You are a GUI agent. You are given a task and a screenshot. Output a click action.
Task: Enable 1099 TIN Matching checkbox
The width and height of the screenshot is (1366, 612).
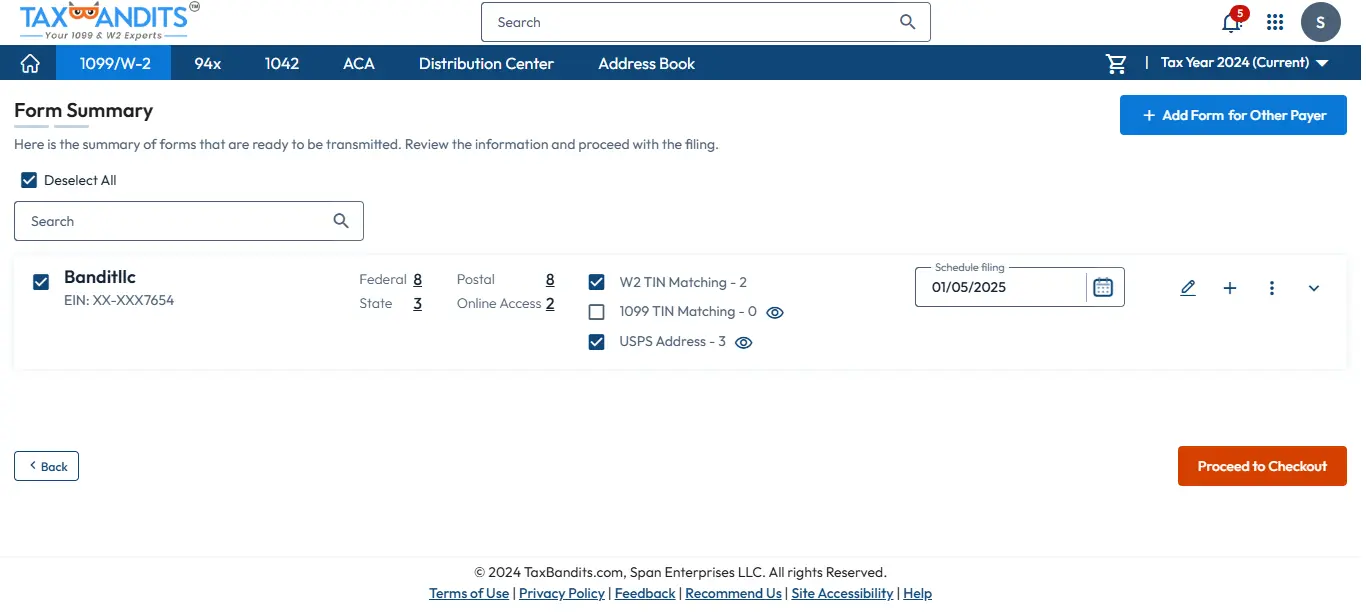(597, 311)
